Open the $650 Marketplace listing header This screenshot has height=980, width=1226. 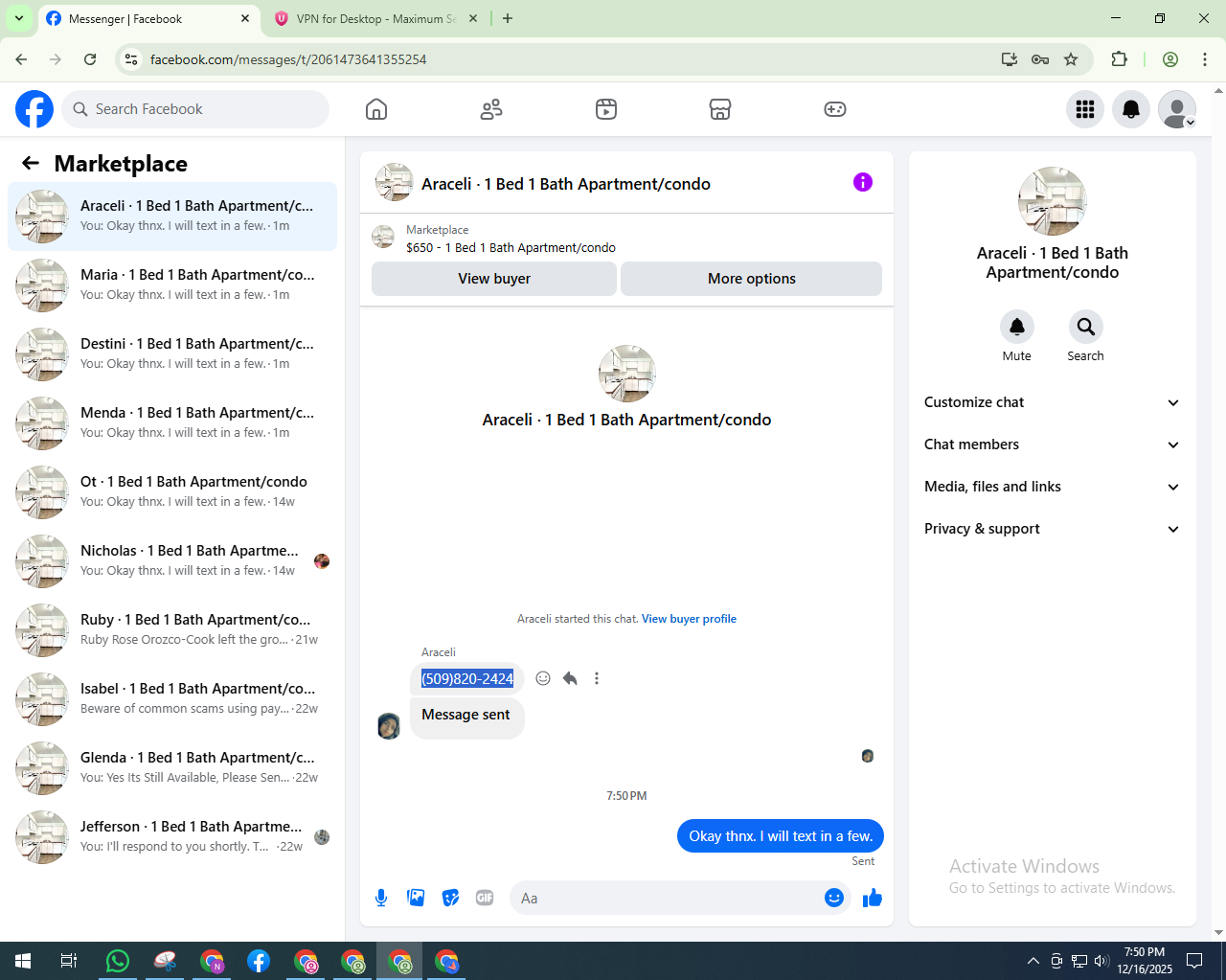point(626,239)
